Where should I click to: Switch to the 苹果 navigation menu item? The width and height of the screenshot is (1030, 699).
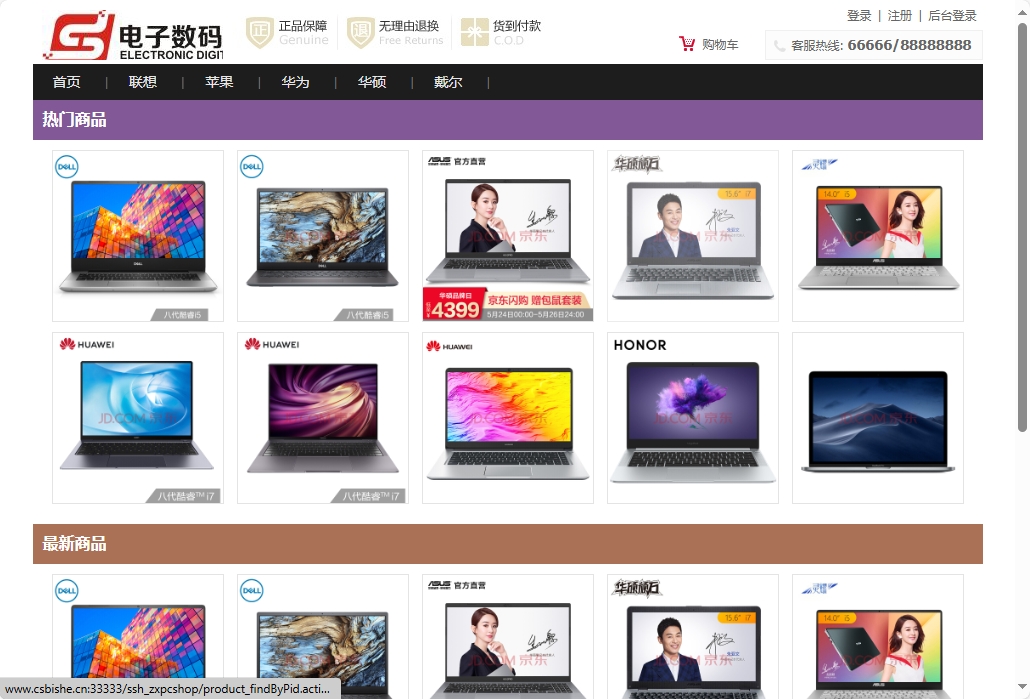click(x=219, y=83)
